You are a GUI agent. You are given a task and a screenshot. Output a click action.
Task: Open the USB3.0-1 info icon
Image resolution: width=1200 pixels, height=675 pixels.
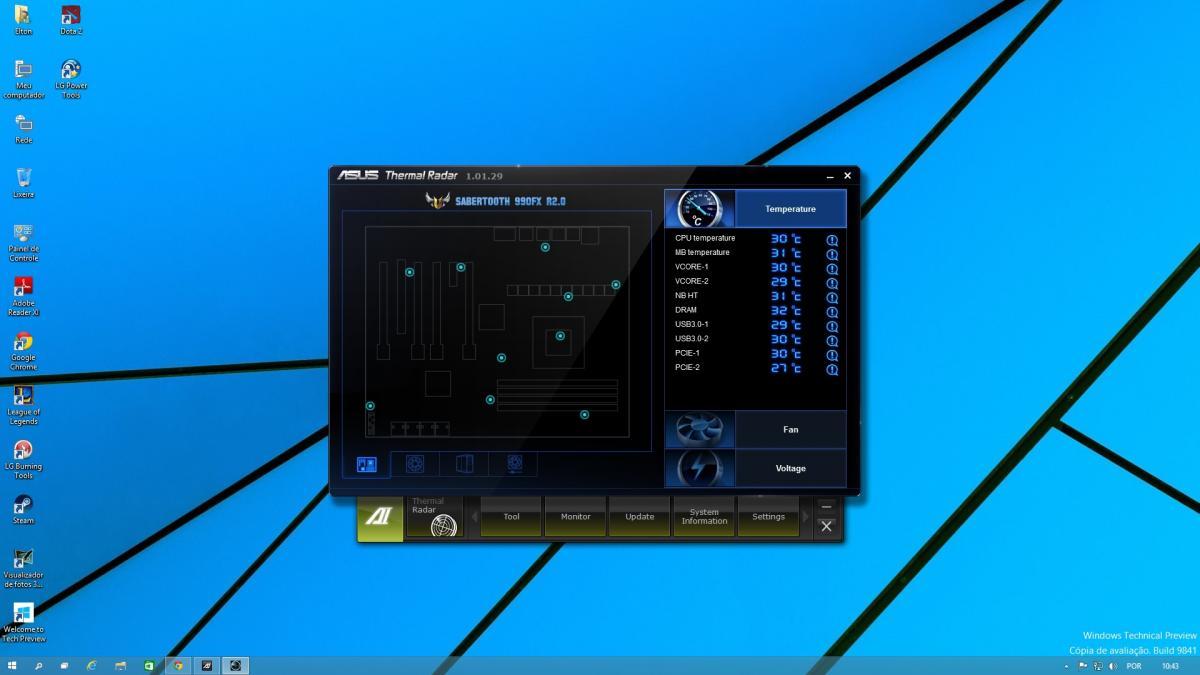pyautogui.click(x=832, y=326)
